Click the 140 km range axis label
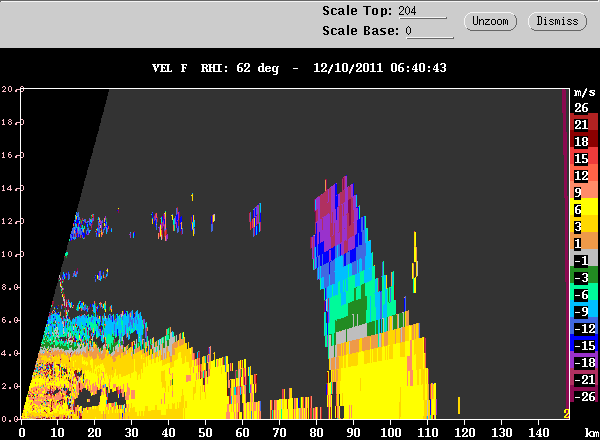 538,432
